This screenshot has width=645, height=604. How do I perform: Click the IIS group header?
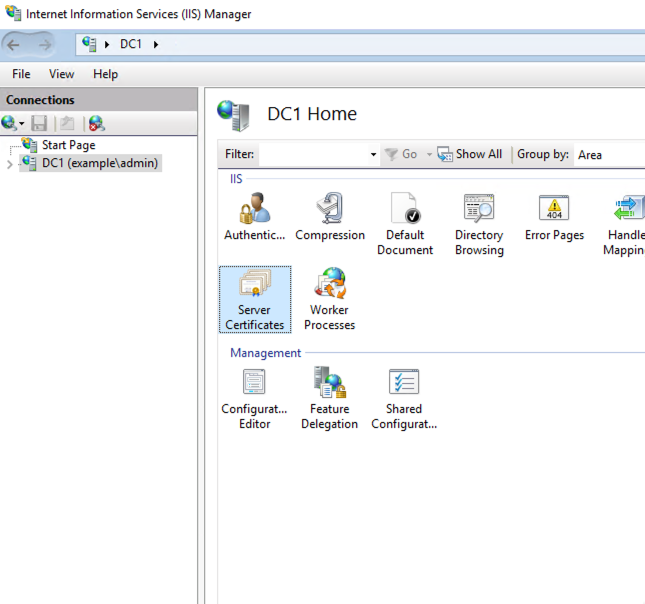(236, 179)
